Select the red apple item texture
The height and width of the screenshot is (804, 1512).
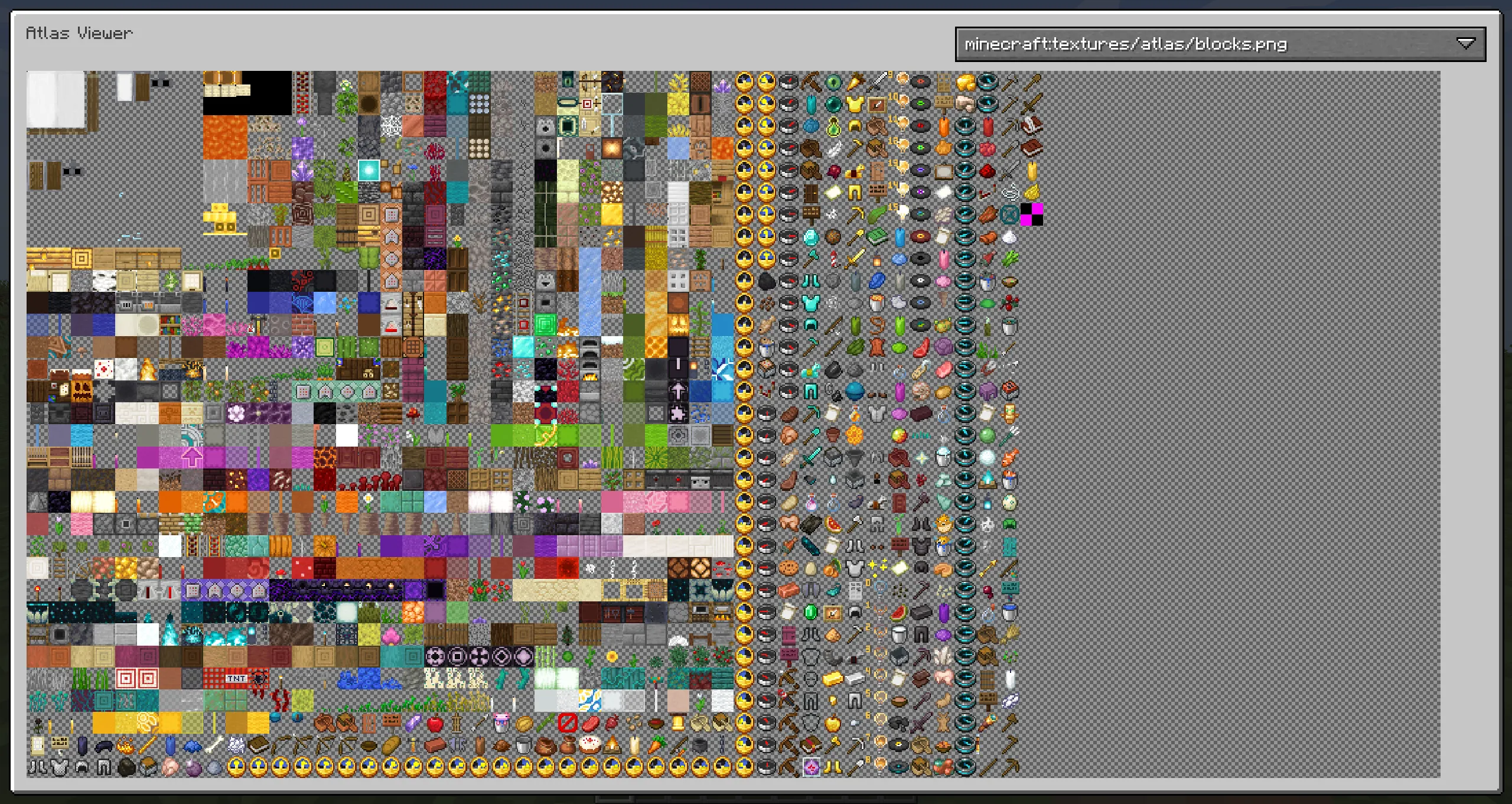coord(436,723)
